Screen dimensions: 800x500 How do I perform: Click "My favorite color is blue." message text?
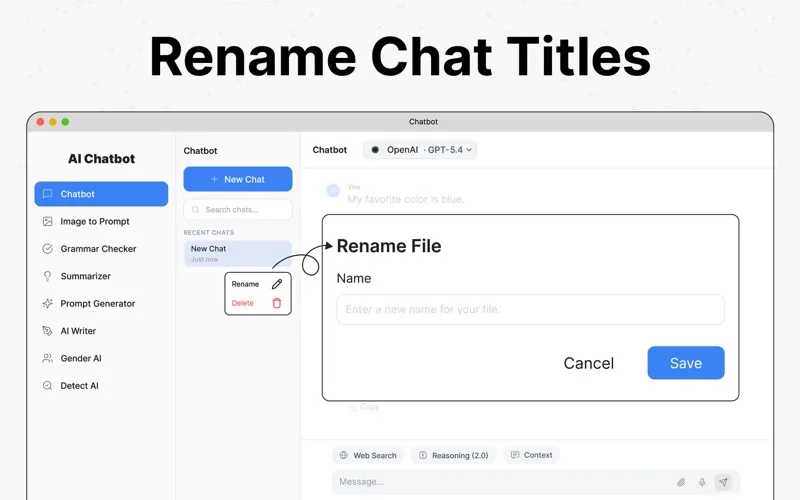click(x=406, y=199)
